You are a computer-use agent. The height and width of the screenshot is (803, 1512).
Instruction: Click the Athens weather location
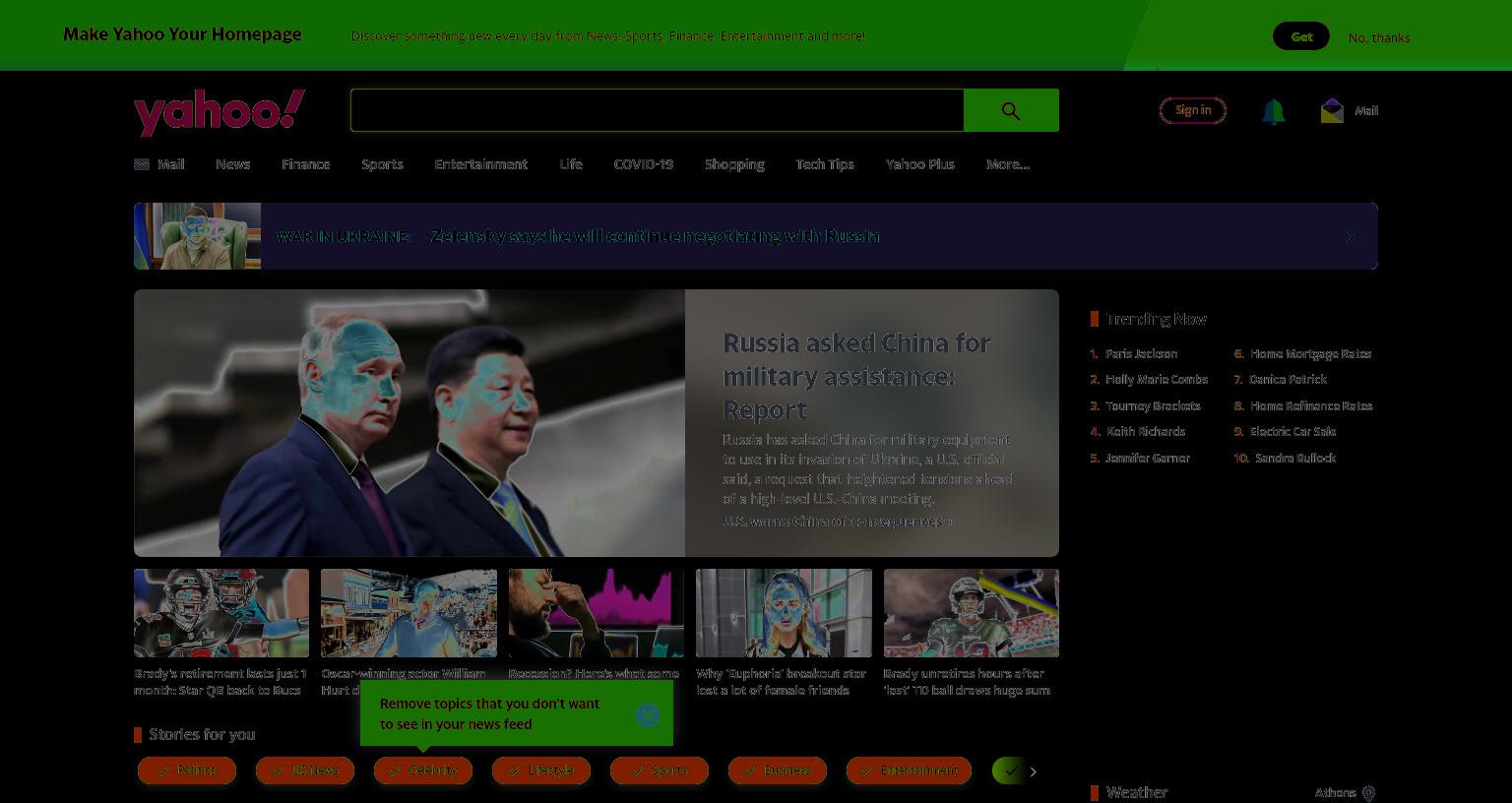pyautogui.click(x=1336, y=793)
